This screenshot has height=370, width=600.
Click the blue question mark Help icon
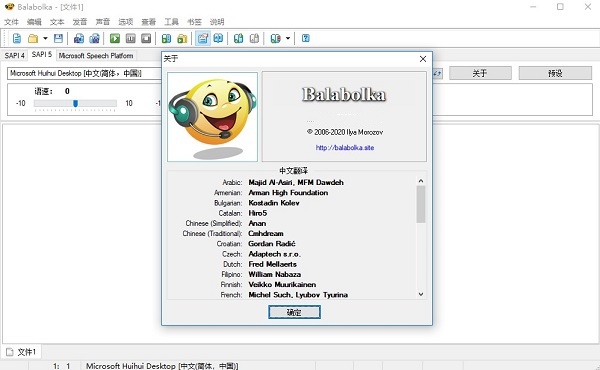point(305,38)
